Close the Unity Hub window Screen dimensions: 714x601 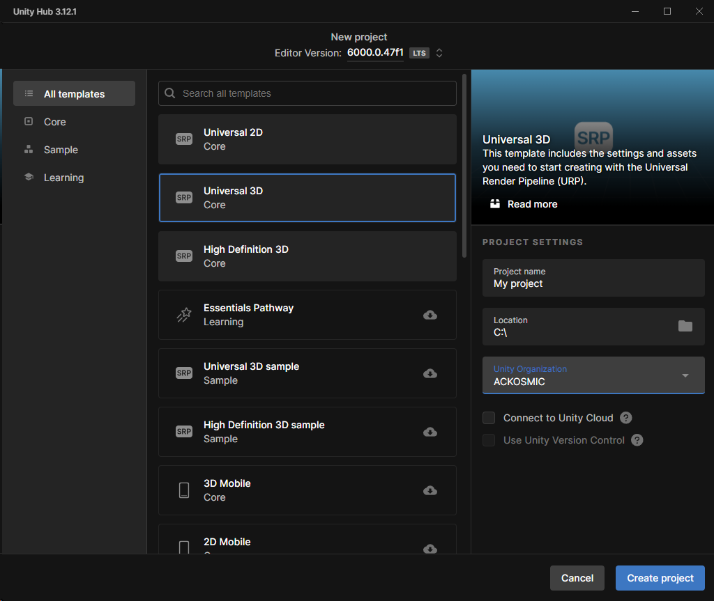tap(699, 11)
